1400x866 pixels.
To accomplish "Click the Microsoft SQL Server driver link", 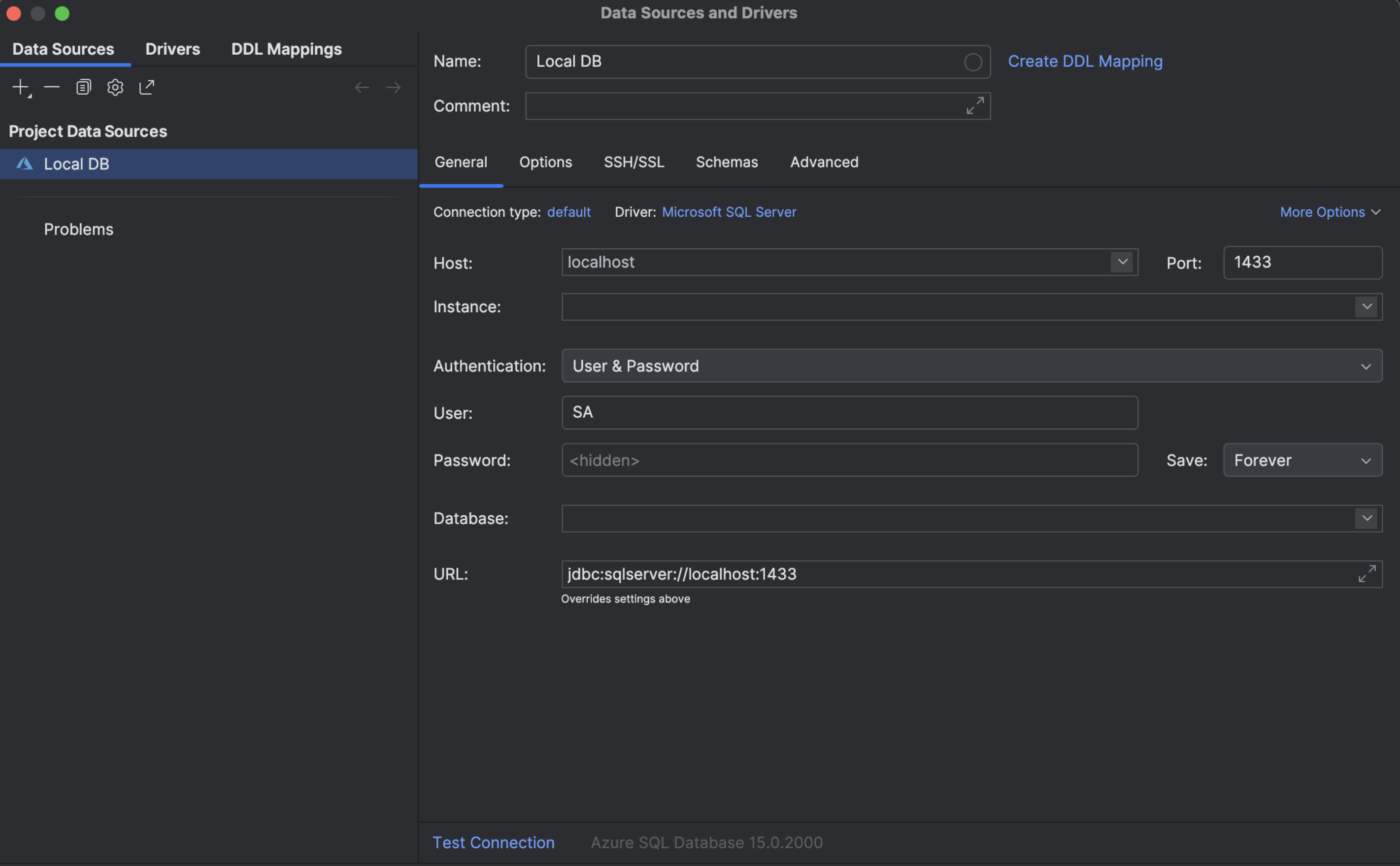I will click(x=729, y=212).
